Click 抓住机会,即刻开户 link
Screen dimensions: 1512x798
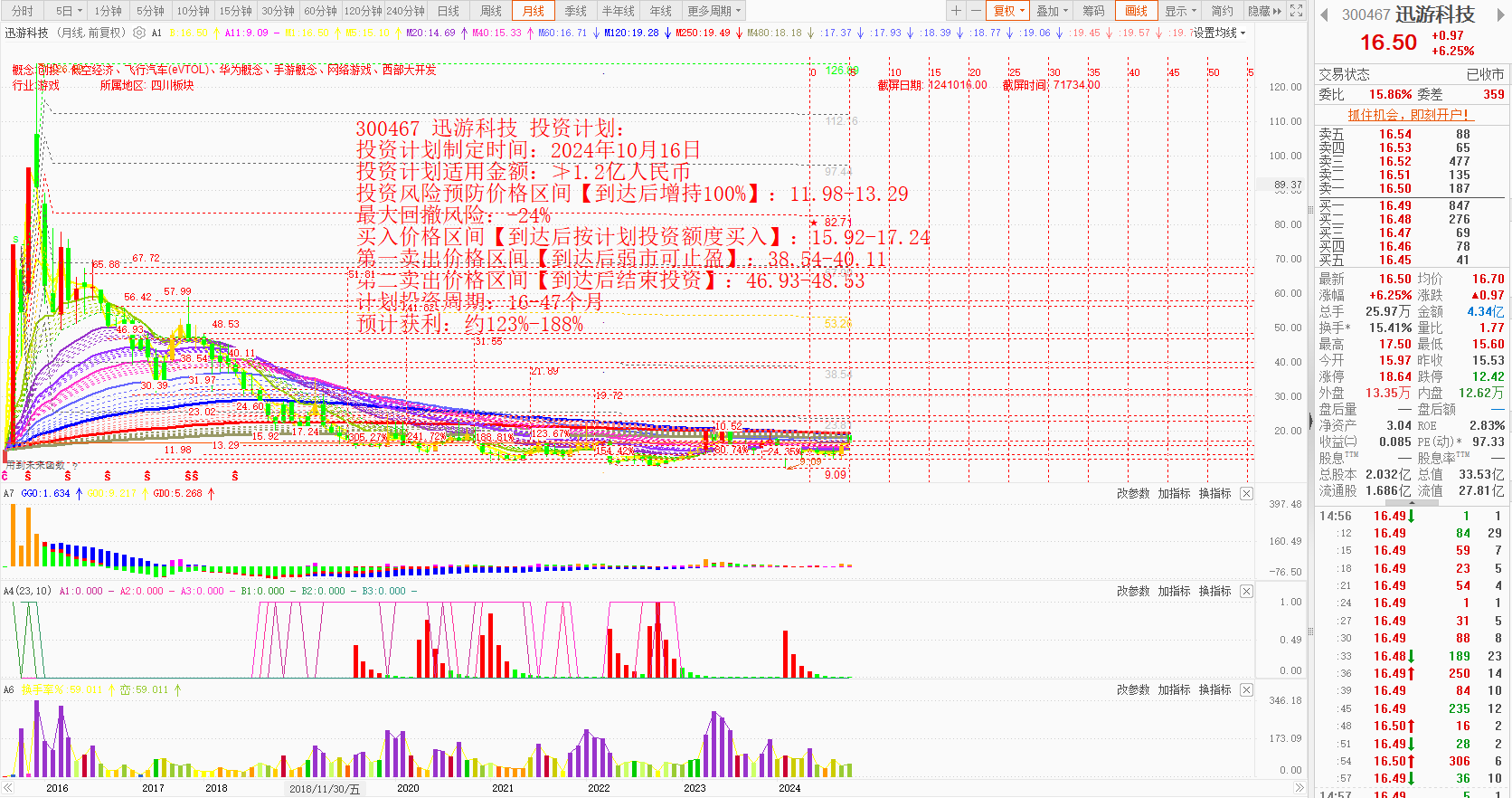1409,114
